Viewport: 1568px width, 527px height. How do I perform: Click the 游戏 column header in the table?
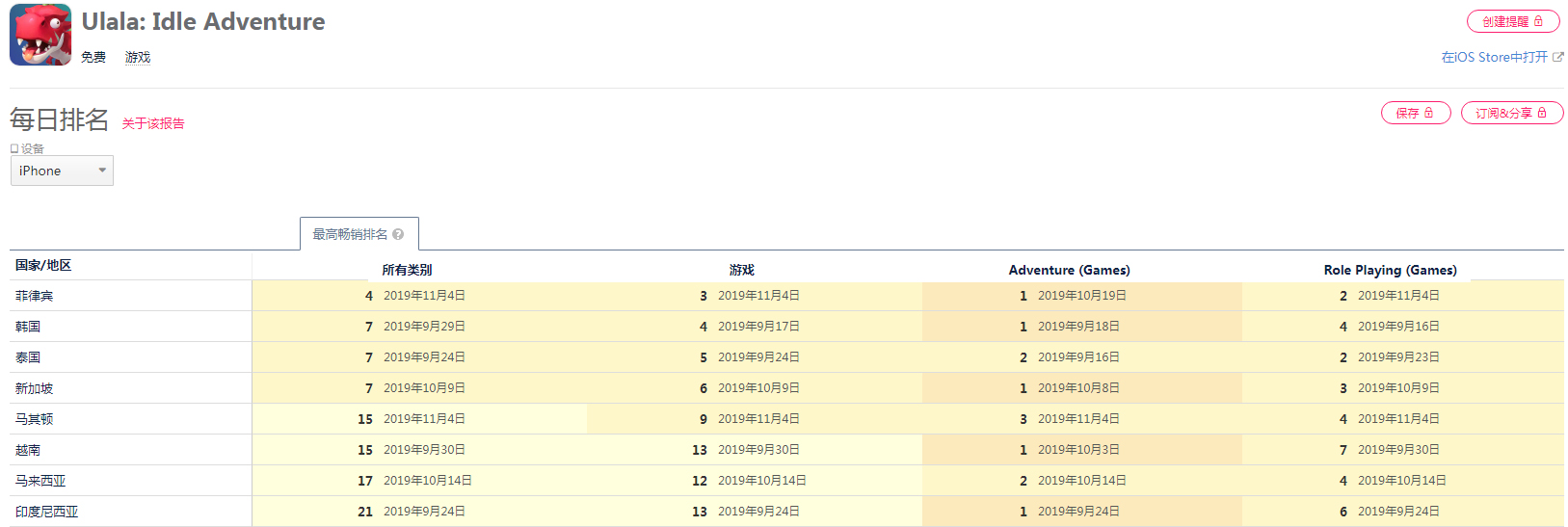coord(741,270)
